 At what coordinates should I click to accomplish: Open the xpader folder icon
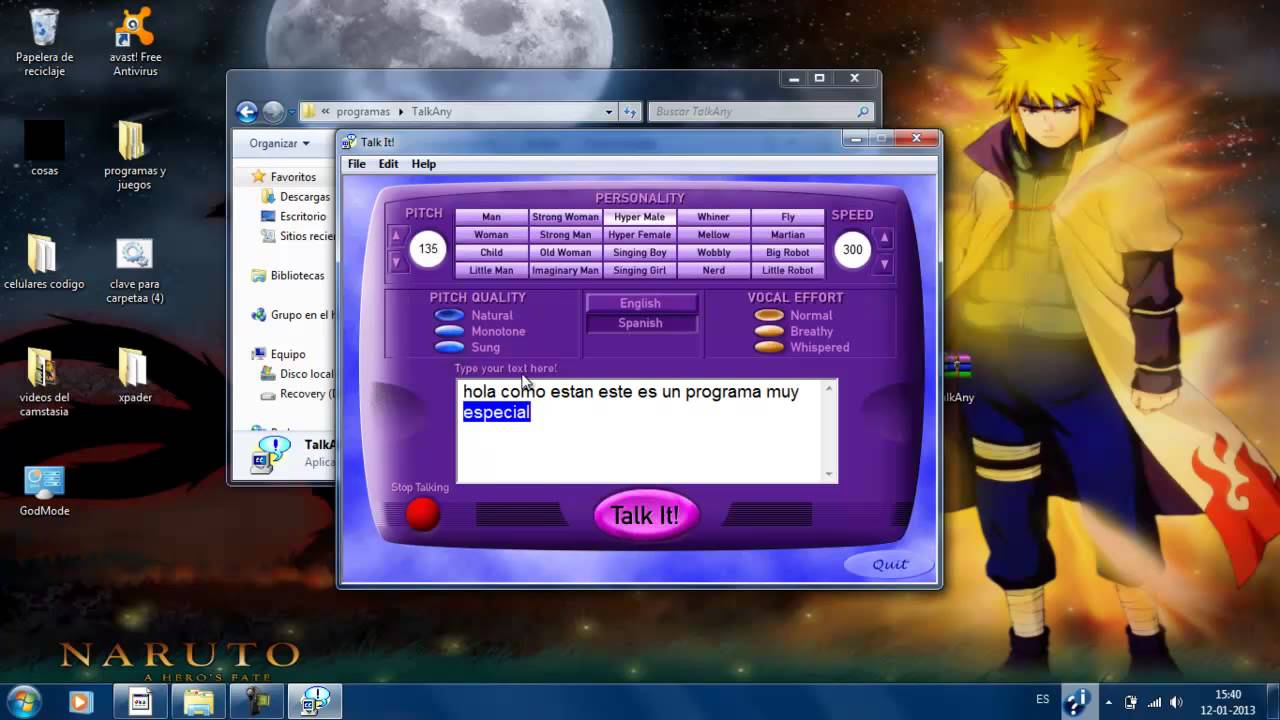coord(135,376)
